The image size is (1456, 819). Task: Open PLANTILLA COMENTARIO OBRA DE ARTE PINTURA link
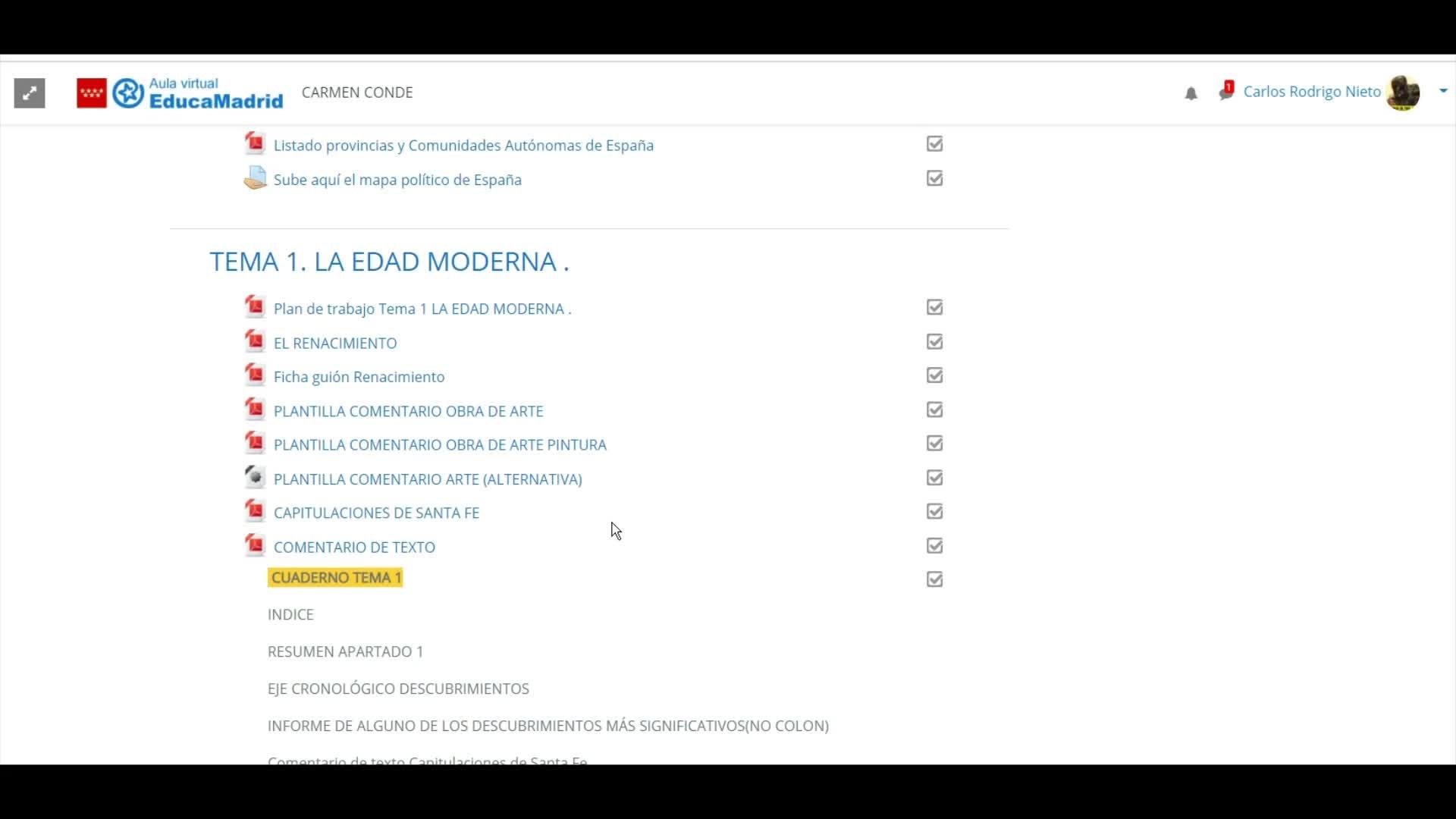pyautogui.click(x=440, y=445)
